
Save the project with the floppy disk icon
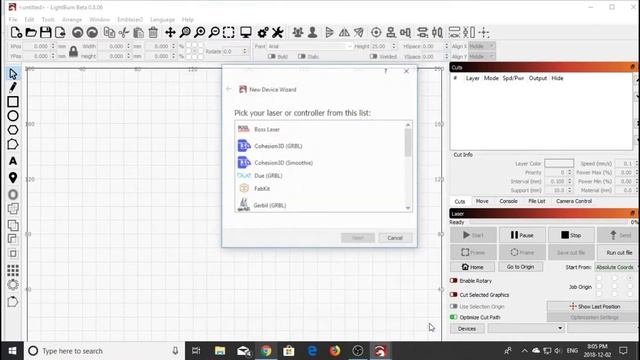46,32
